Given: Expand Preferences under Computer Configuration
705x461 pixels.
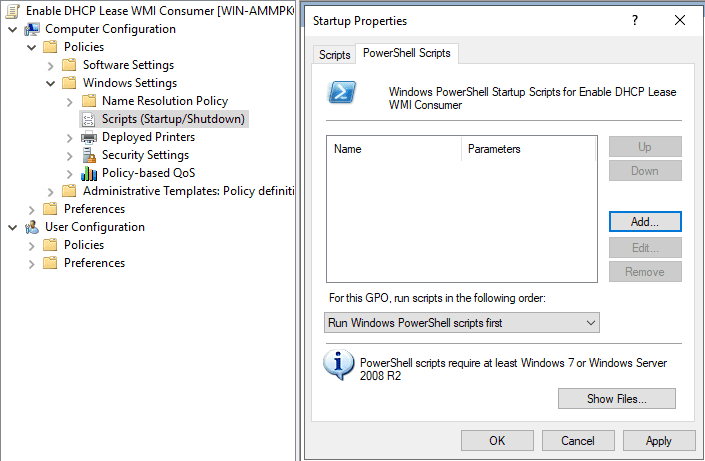Looking at the screenshot, I should pos(31,210).
